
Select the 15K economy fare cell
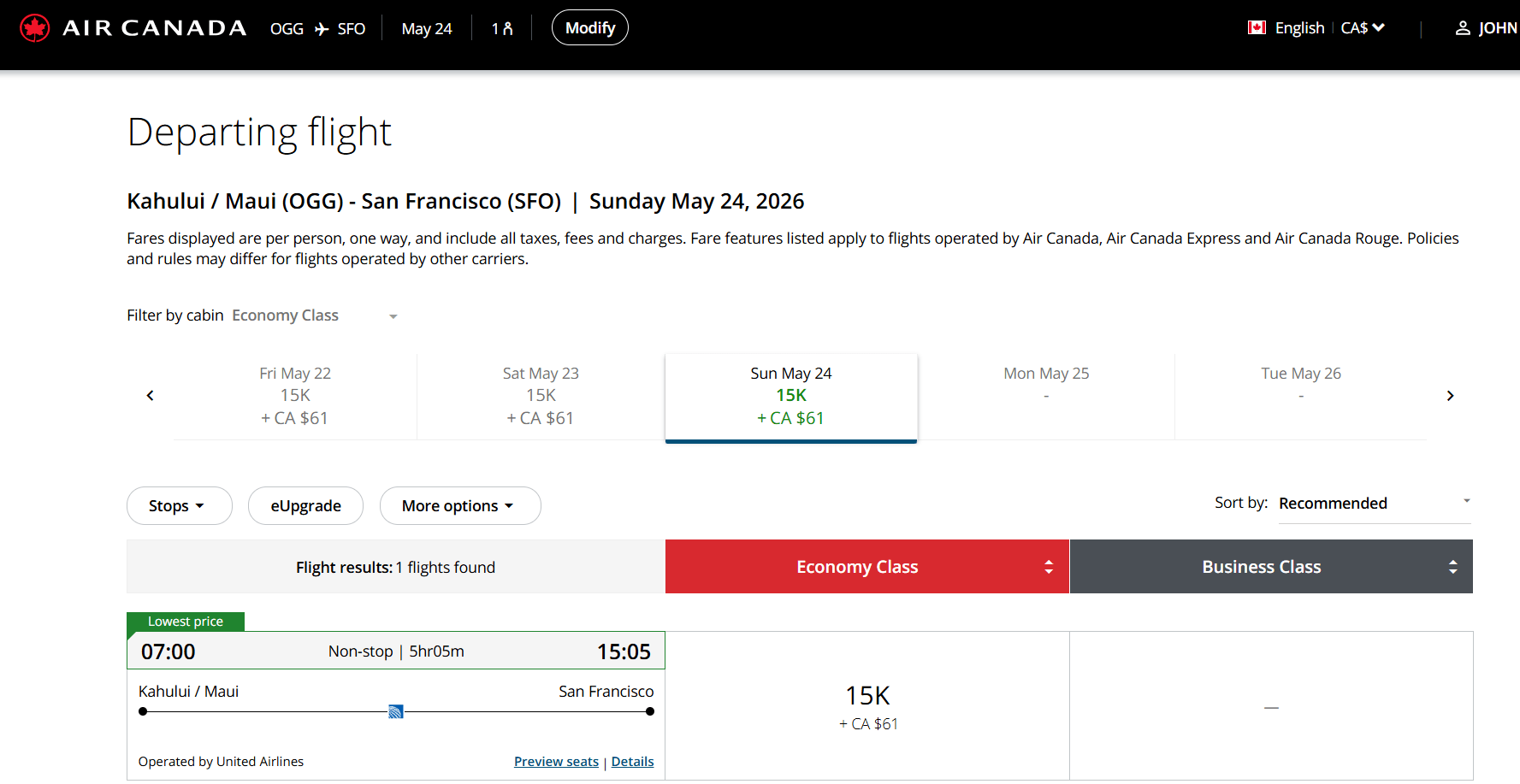point(867,706)
